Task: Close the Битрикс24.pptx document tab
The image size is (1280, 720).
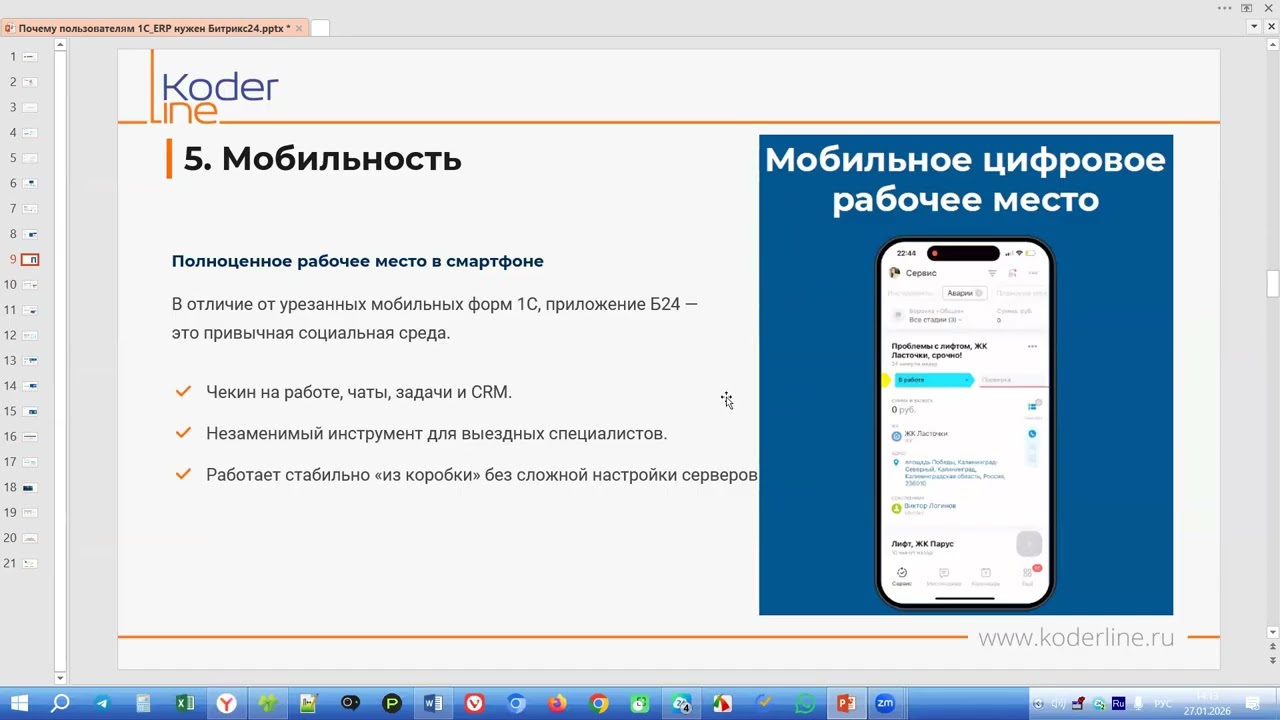Action: (299, 29)
